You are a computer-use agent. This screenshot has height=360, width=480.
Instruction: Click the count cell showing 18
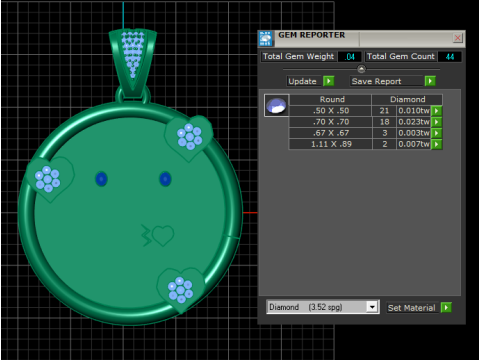[x=384, y=122]
